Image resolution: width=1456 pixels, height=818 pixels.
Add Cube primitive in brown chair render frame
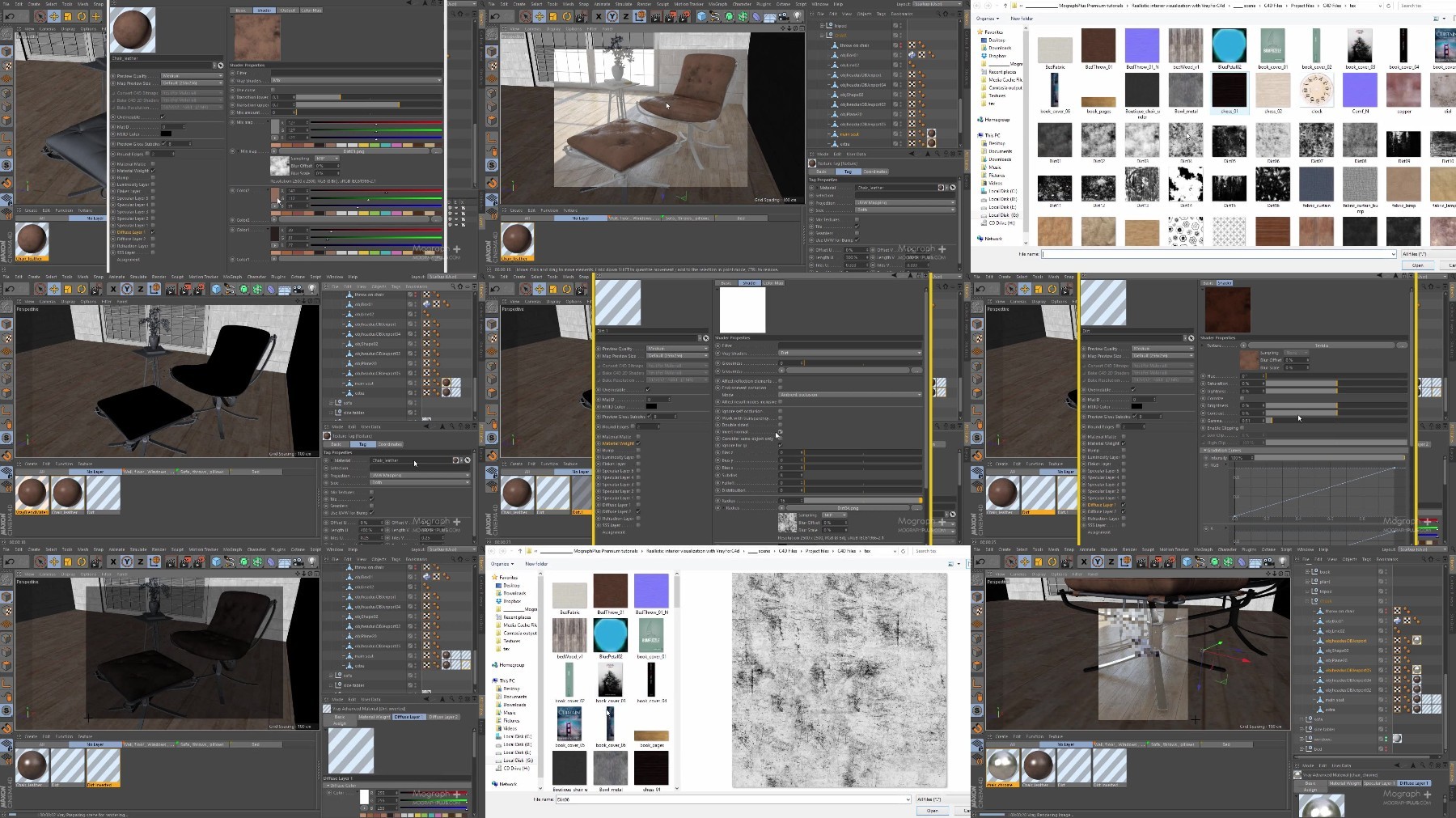pos(701,16)
